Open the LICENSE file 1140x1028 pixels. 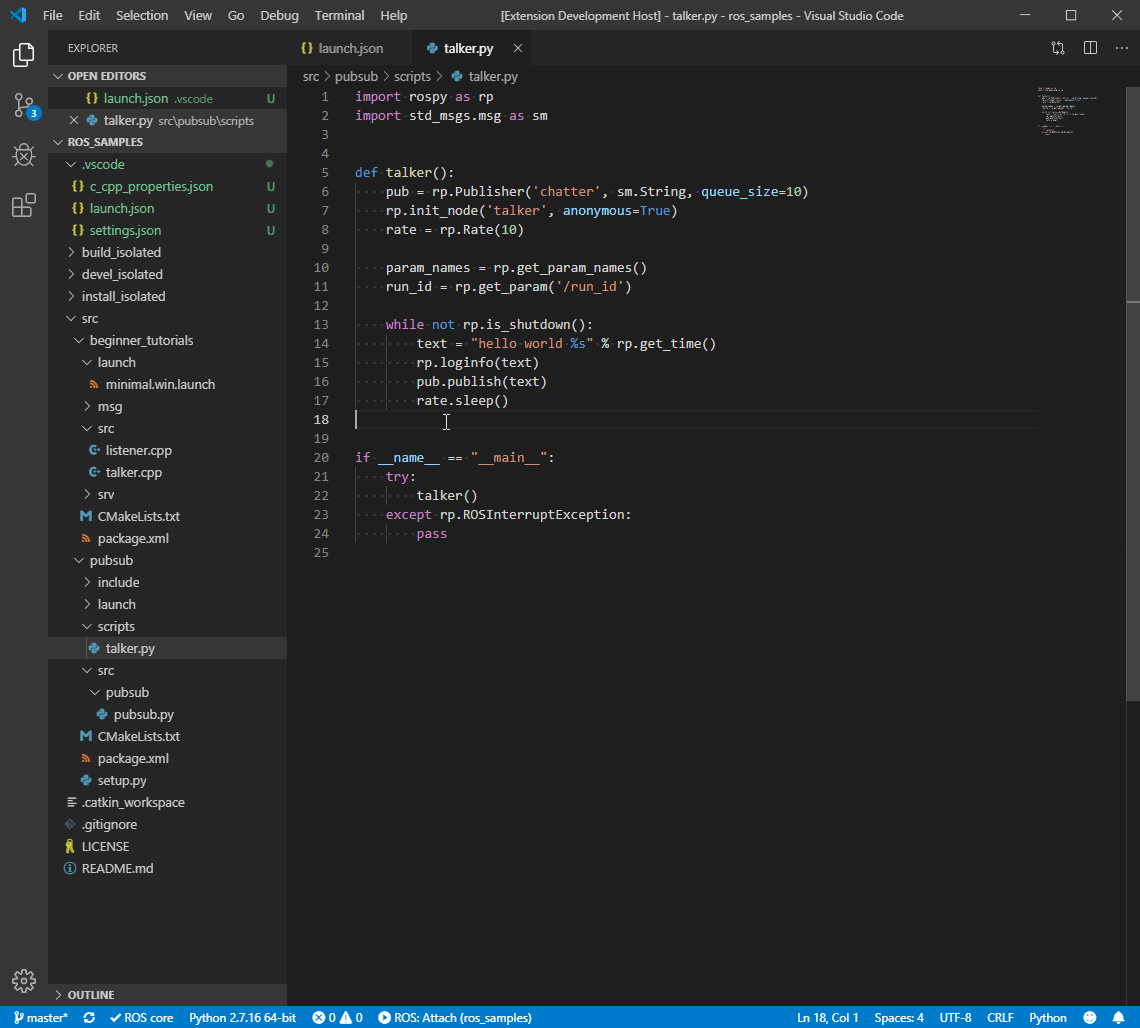(x=167, y=846)
